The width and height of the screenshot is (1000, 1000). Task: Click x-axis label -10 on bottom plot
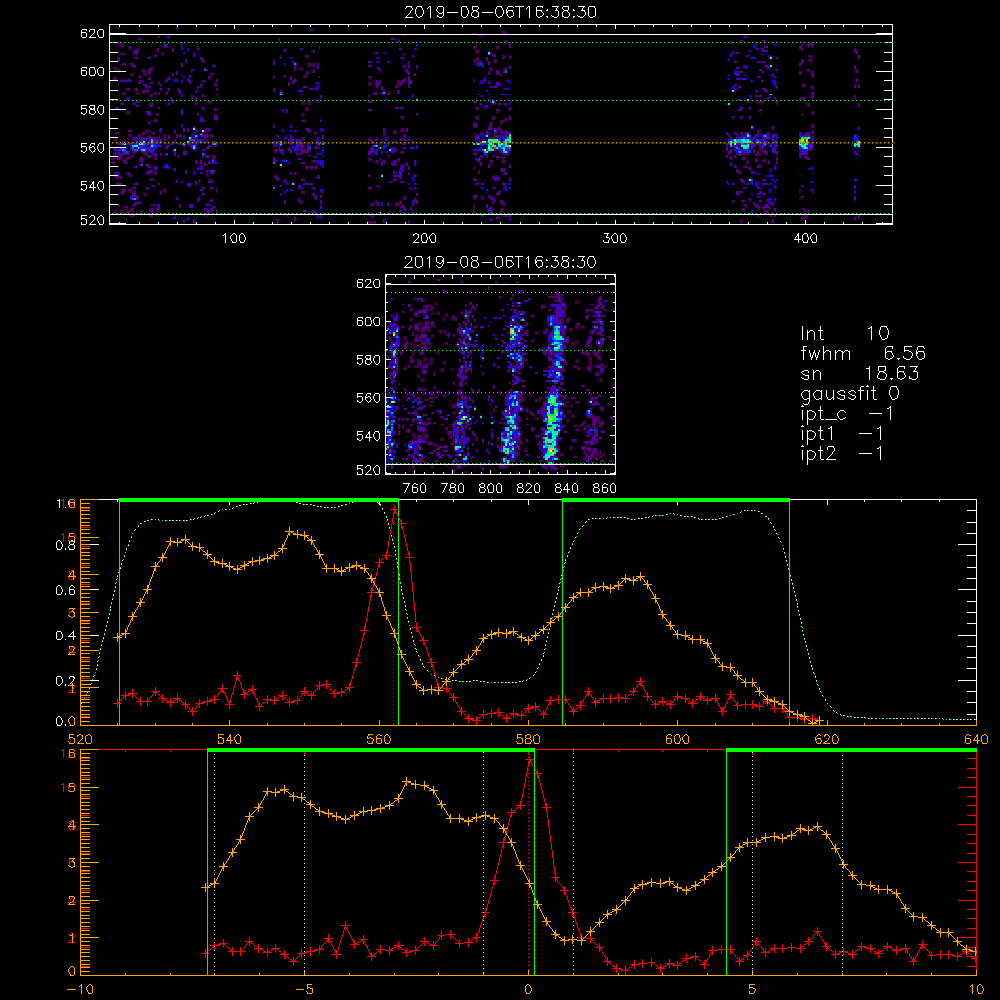pyautogui.click(x=79, y=989)
